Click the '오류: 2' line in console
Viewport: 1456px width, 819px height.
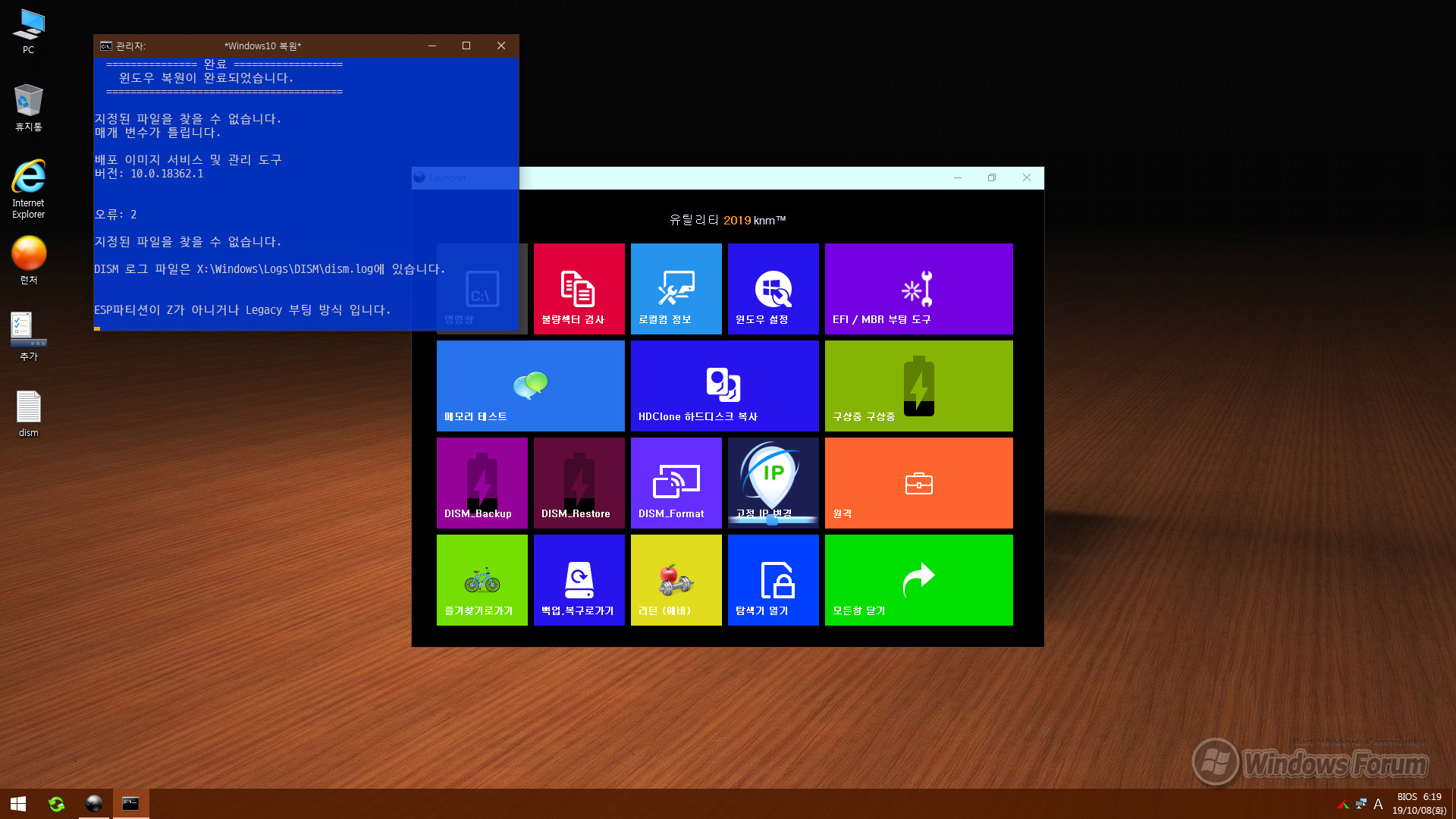tap(115, 215)
